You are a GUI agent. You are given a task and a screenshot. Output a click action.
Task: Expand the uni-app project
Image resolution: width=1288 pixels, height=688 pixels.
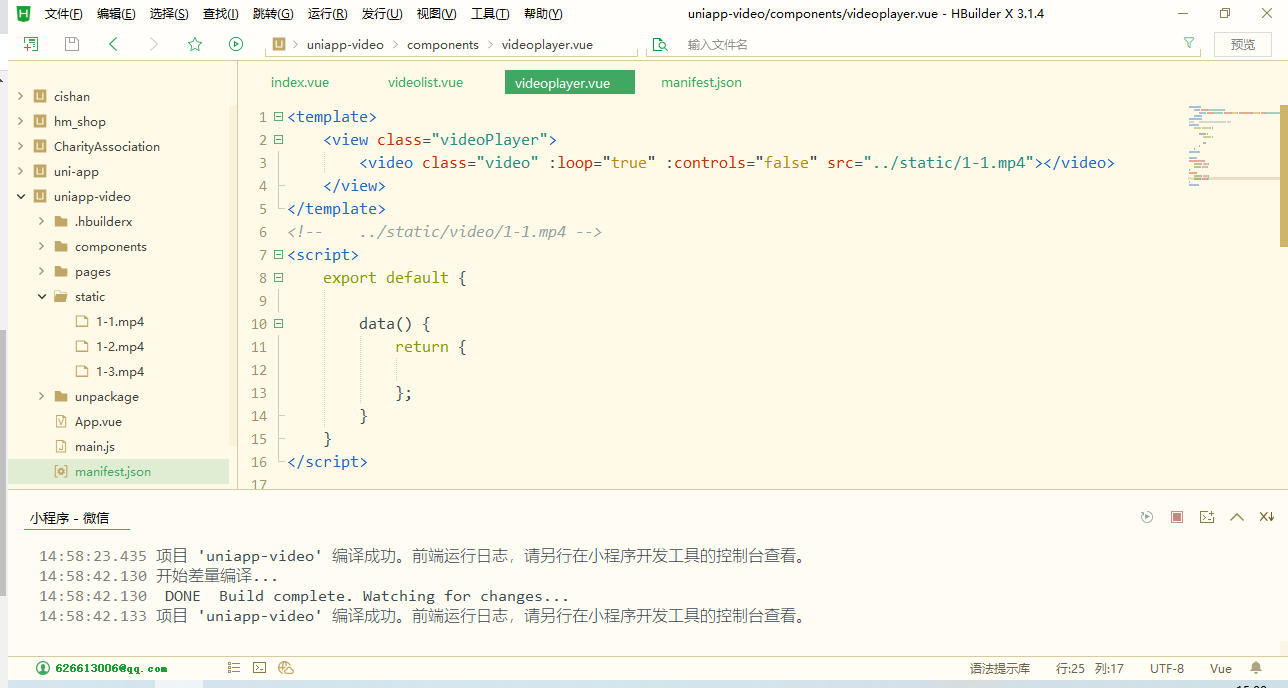20,172
